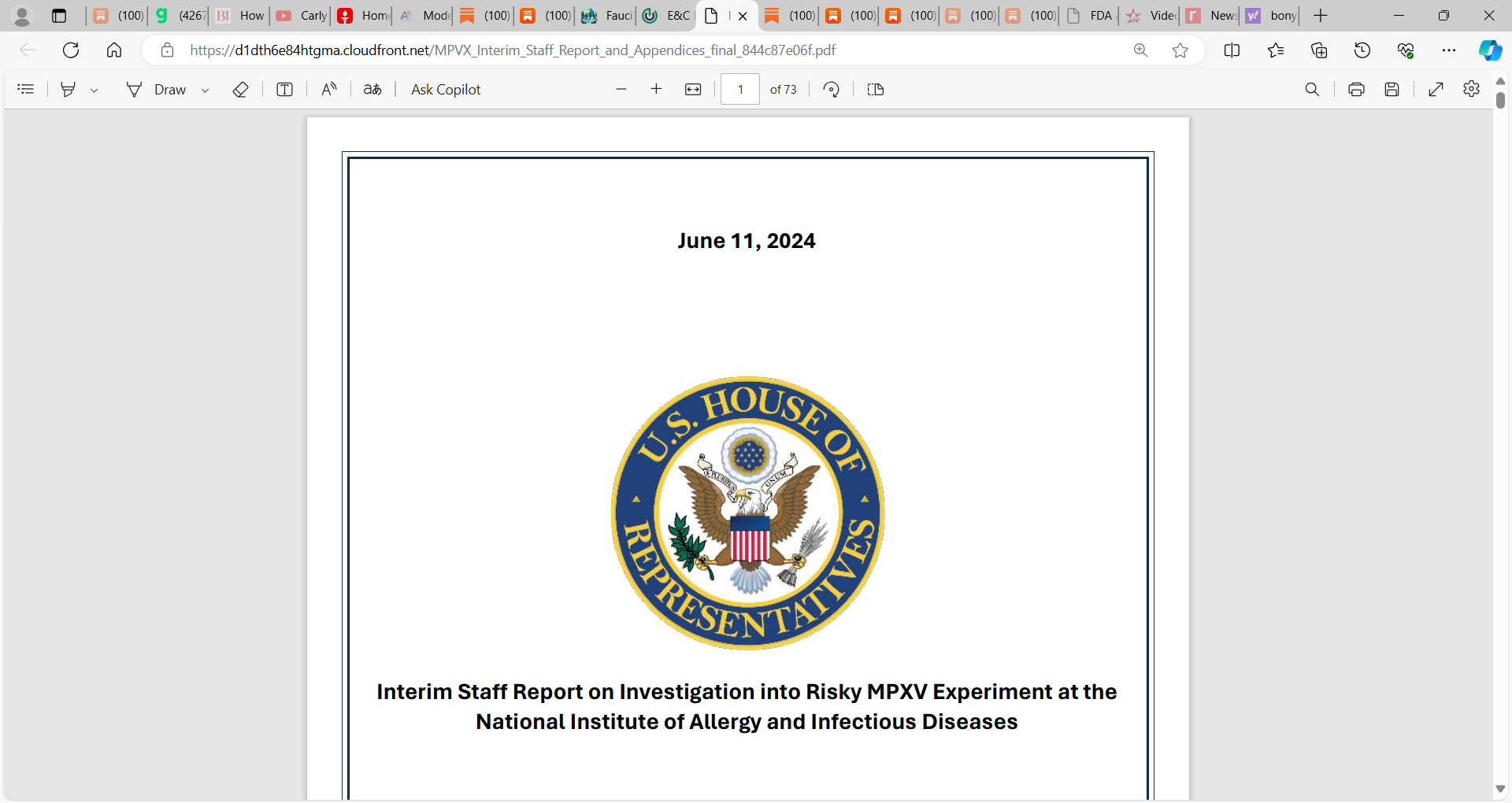Go to browser Home page
The image size is (1512, 803).
114,50
